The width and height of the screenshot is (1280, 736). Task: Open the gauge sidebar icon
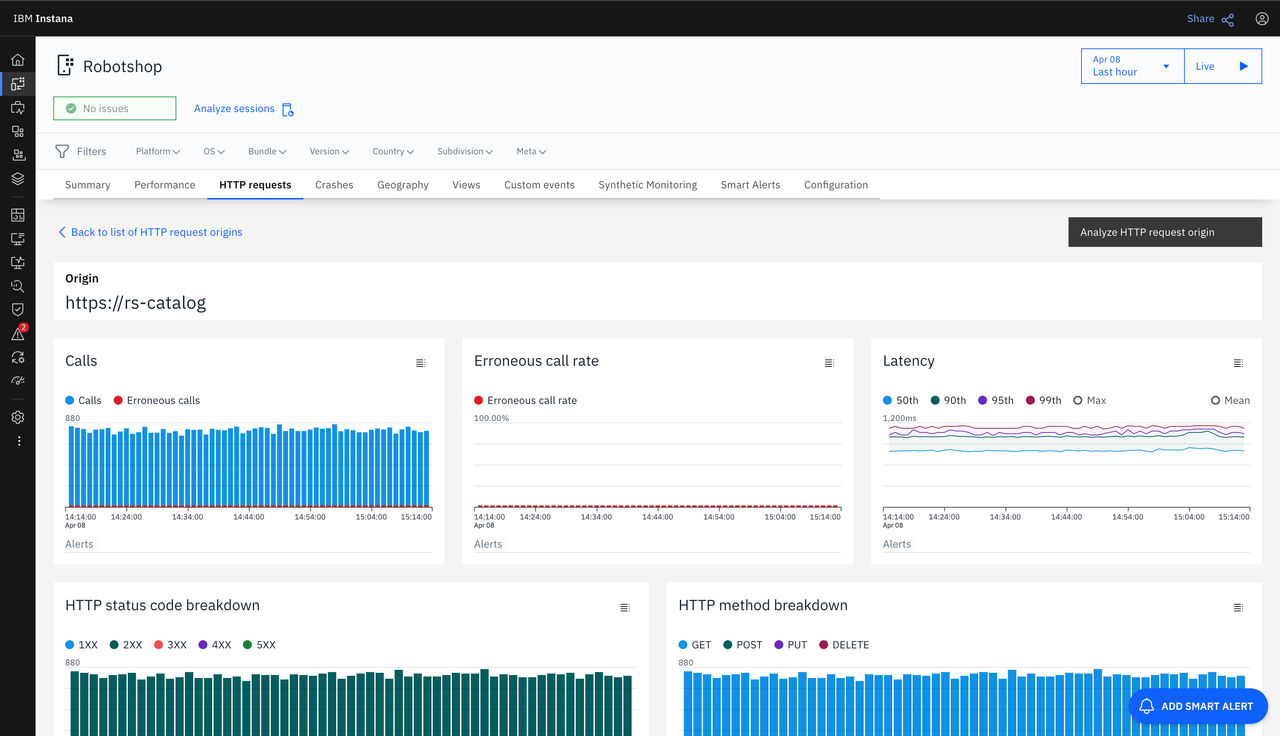(18, 381)
